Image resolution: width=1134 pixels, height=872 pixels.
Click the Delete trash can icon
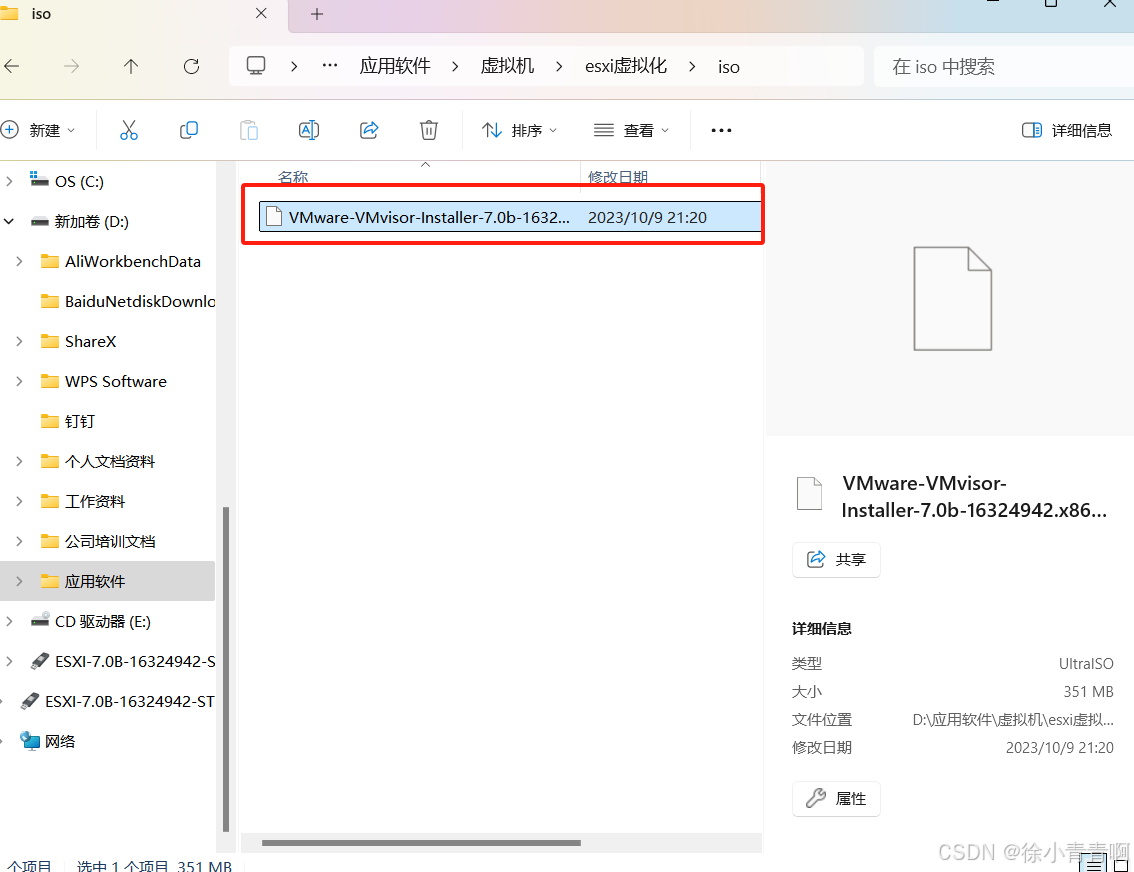[x=429, y=130]
